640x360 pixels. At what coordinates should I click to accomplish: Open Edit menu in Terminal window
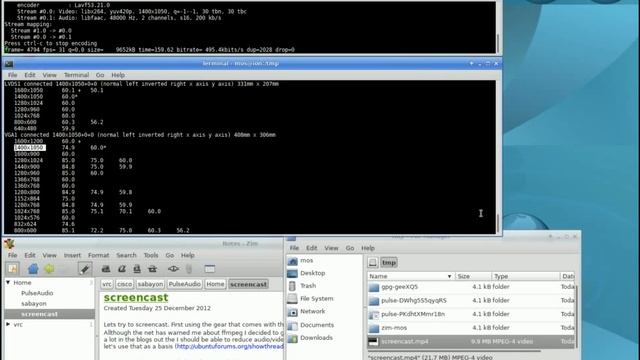pos(30,75)
